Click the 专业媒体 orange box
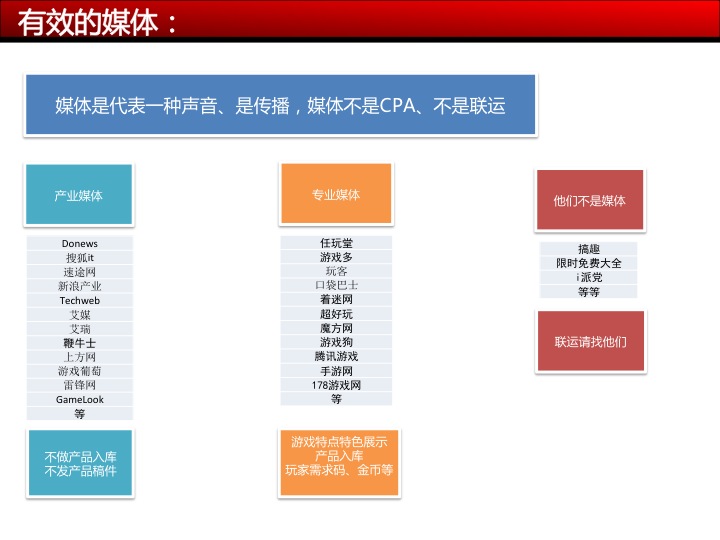The width and height of the screenshot is (720, 540). tap(336, 194)
